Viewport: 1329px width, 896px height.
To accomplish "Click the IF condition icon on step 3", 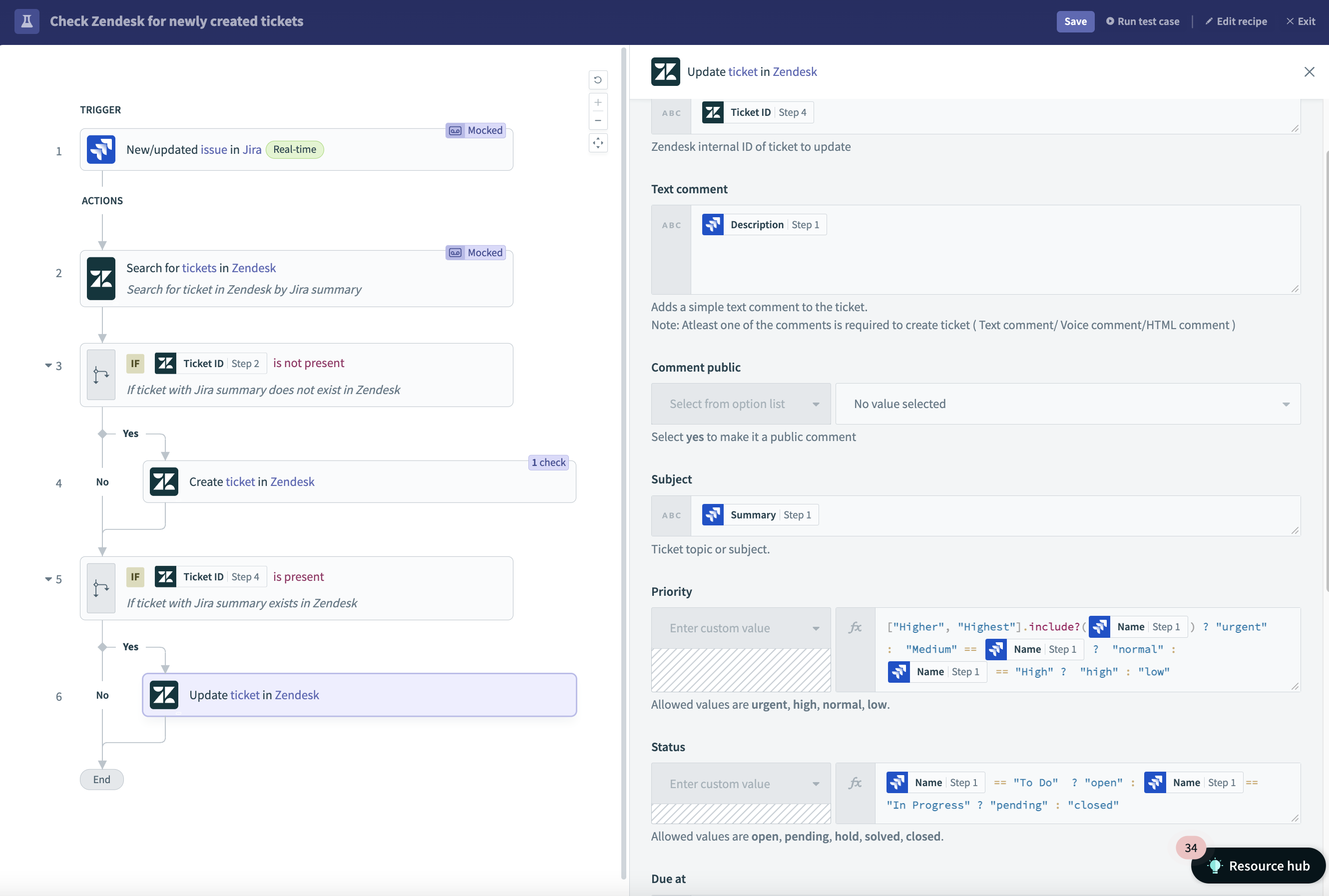I will (134, 362).
